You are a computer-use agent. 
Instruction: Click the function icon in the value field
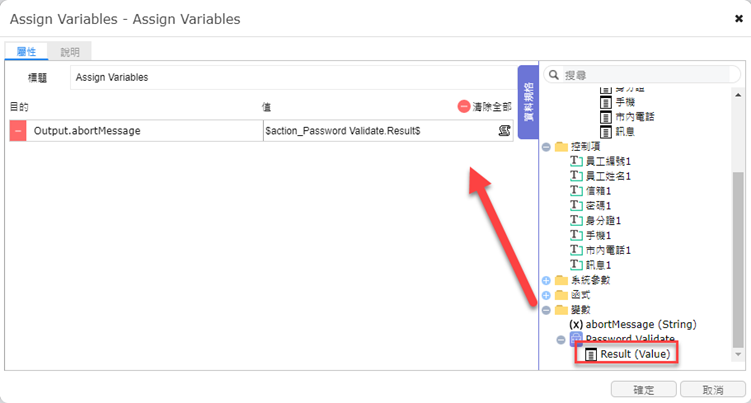pos(505,131)
